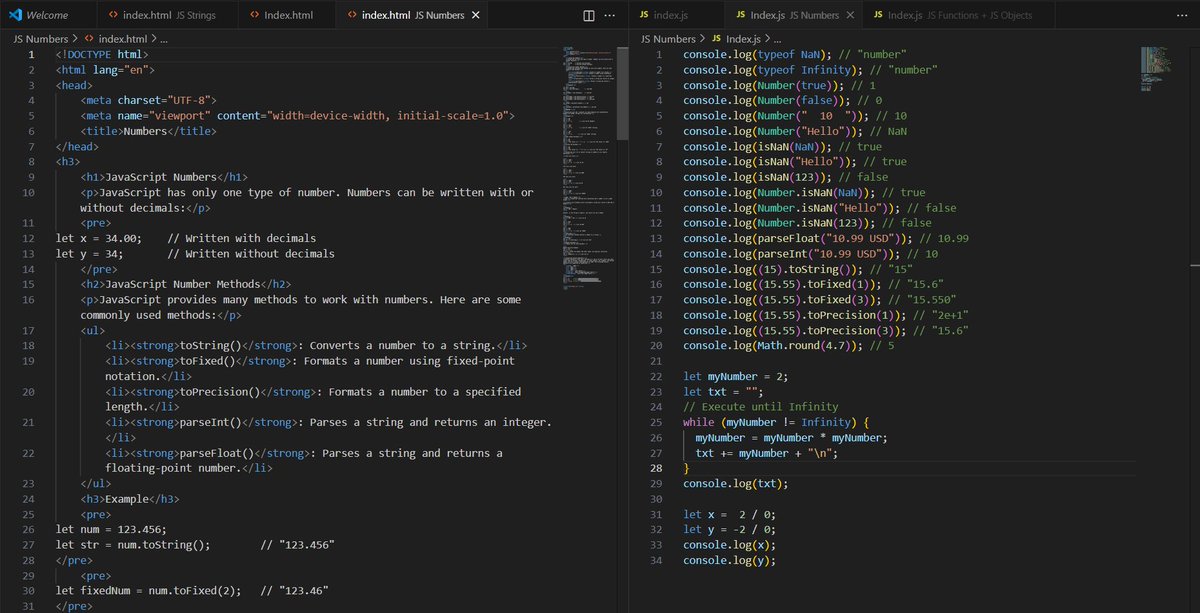Open More Actions menu of left editor group

coord(612,15)
